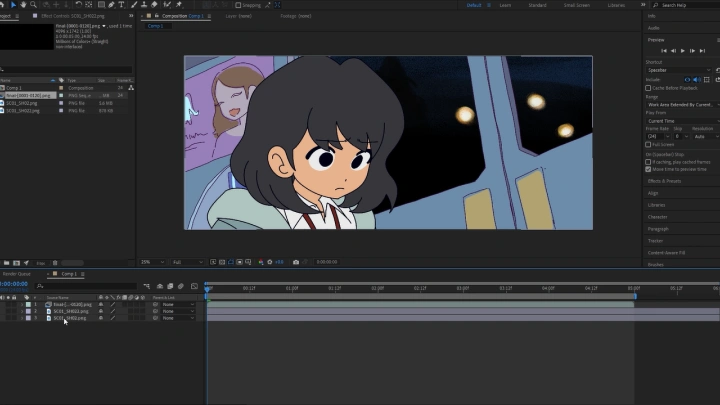This screenshot has height=405, width=720.
Task: Expand the Effects & Presets panel
Action: [664, 181]
